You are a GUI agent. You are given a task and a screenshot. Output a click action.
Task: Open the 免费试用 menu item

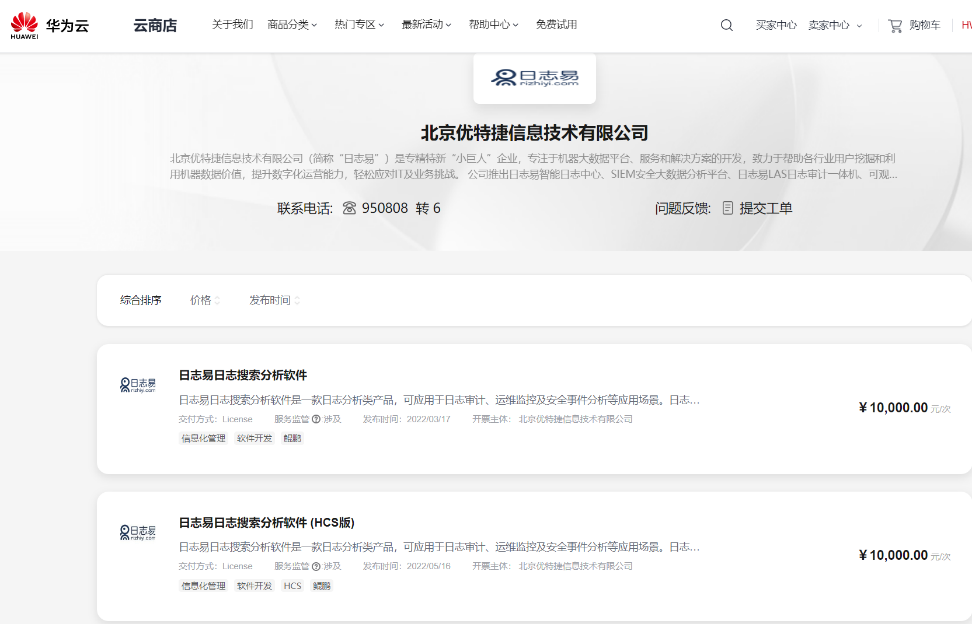[x=556, y=25]
